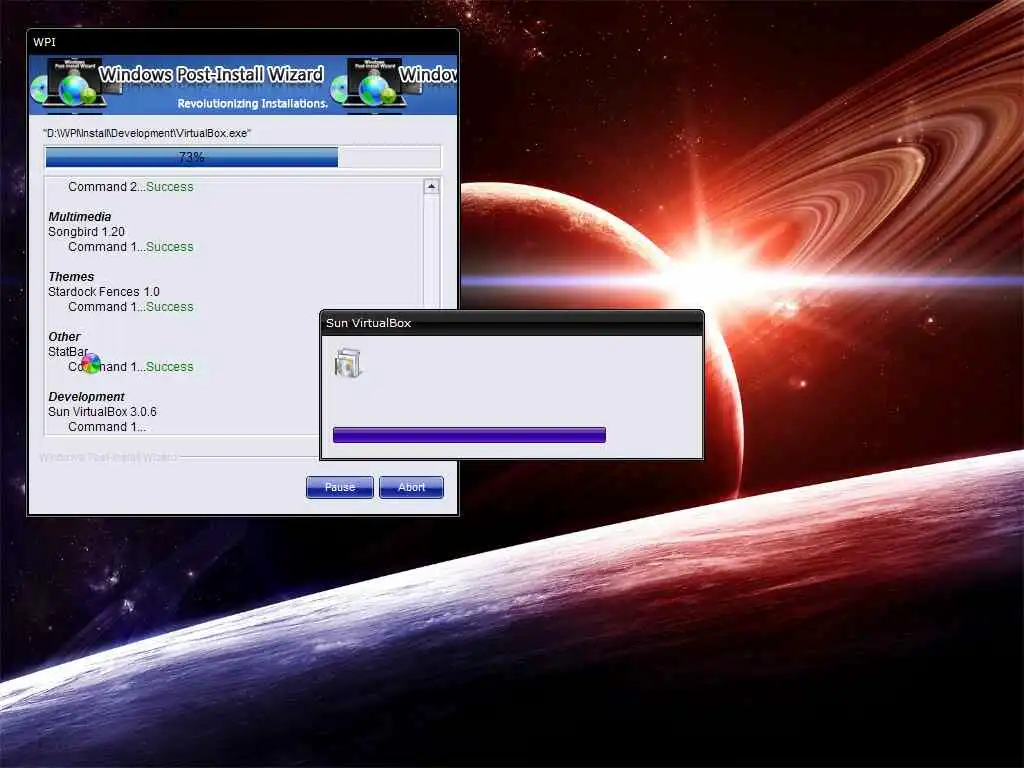The image size is (1024, 768).
Task: Click the Sun VirtualBox dialog title bar
Action: point(512,323)
